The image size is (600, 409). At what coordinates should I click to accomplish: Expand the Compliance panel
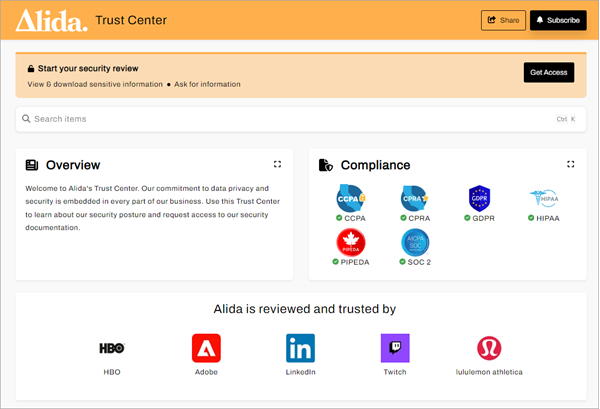pyautogui.click(x=571, y=164)
